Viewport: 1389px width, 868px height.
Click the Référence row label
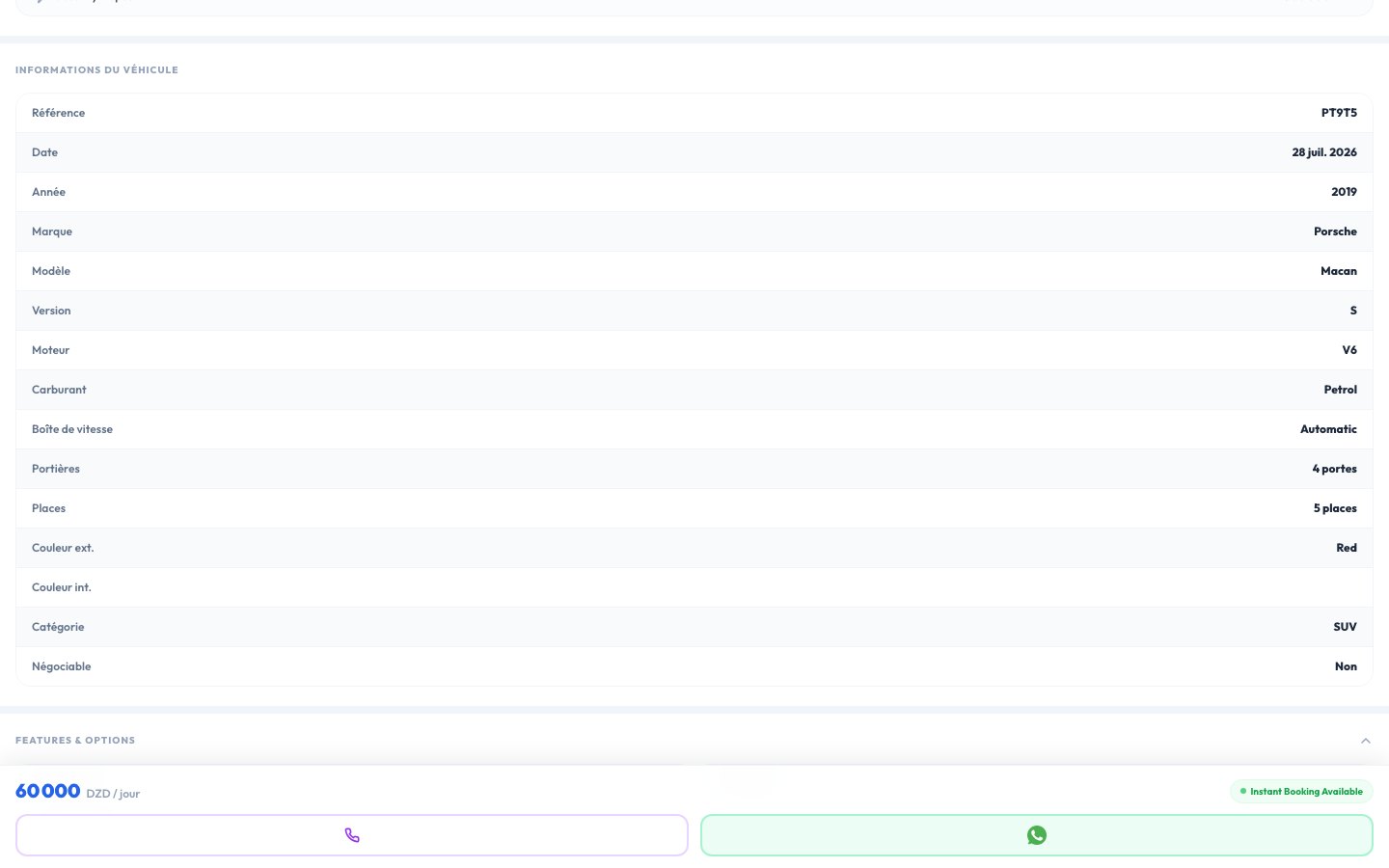[58, 113]
